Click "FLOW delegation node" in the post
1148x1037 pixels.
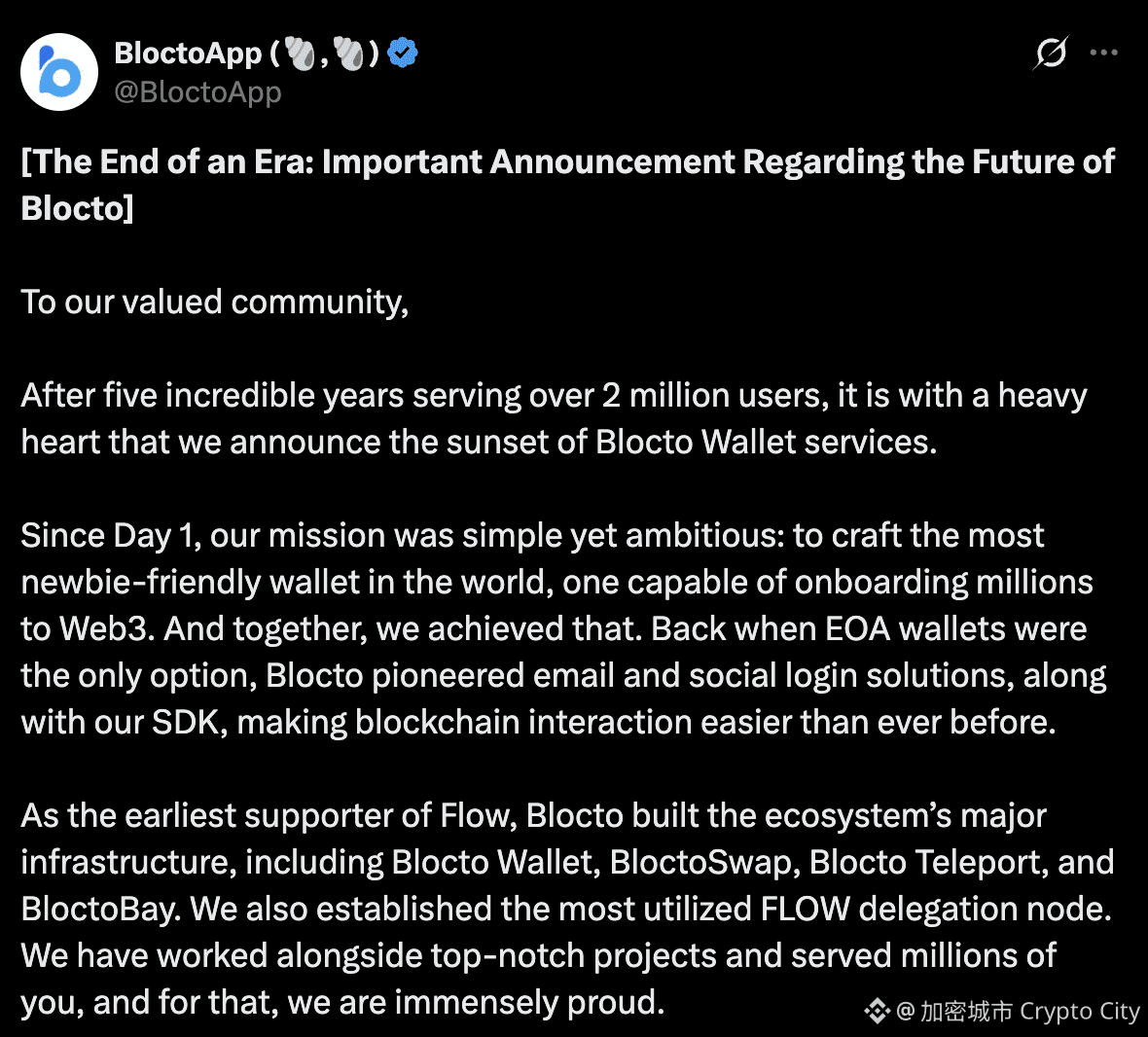pyautogui.click(x=935, y=909)
